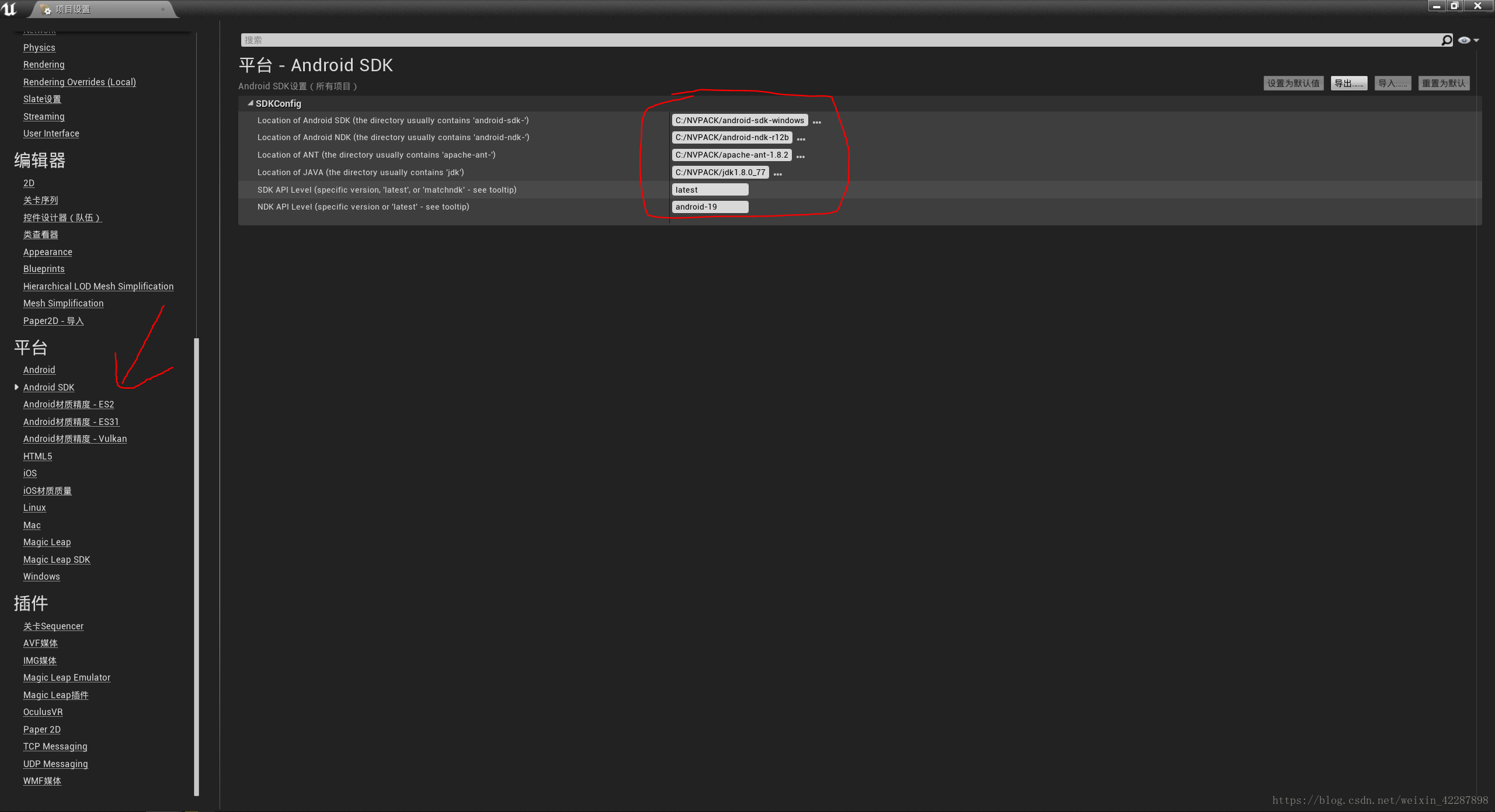Open Magic Leap SDK settings
The width and height of the screenshot is (1495, 812).
click(57, 559)
